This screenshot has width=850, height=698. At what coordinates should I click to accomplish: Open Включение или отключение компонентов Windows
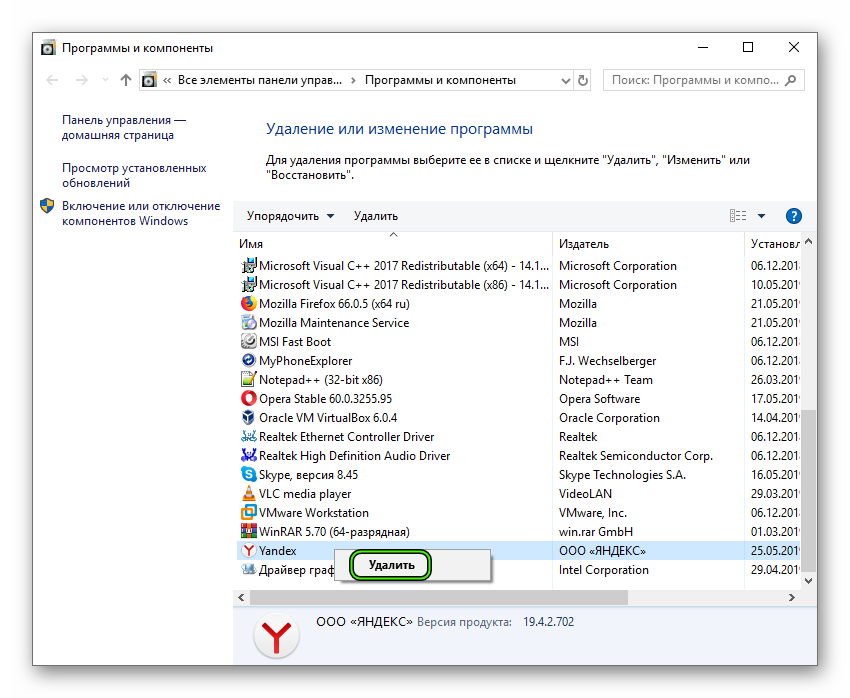141,213
